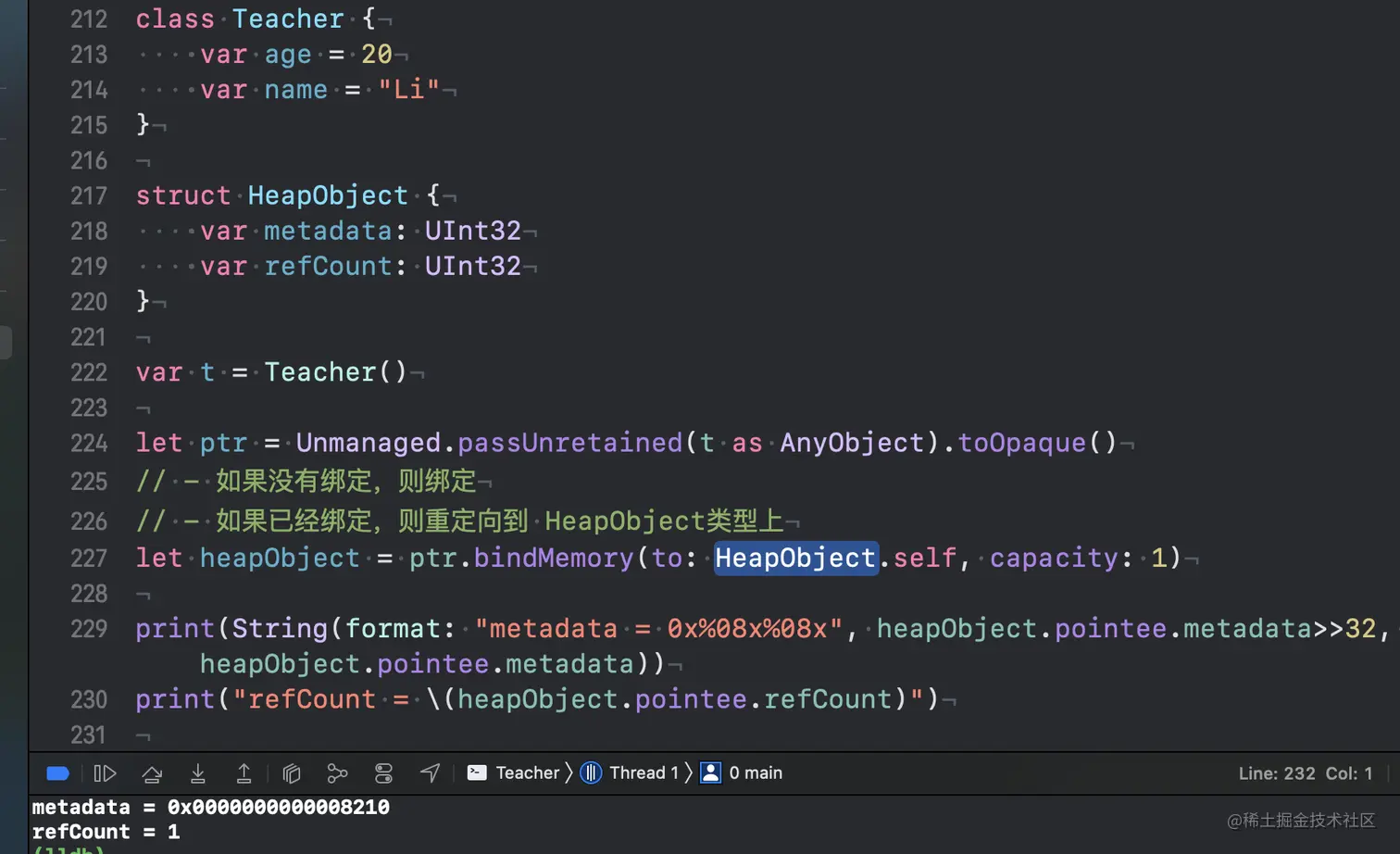
Task: Click the Simulate Location arrow icon
Action: point(430,773)
